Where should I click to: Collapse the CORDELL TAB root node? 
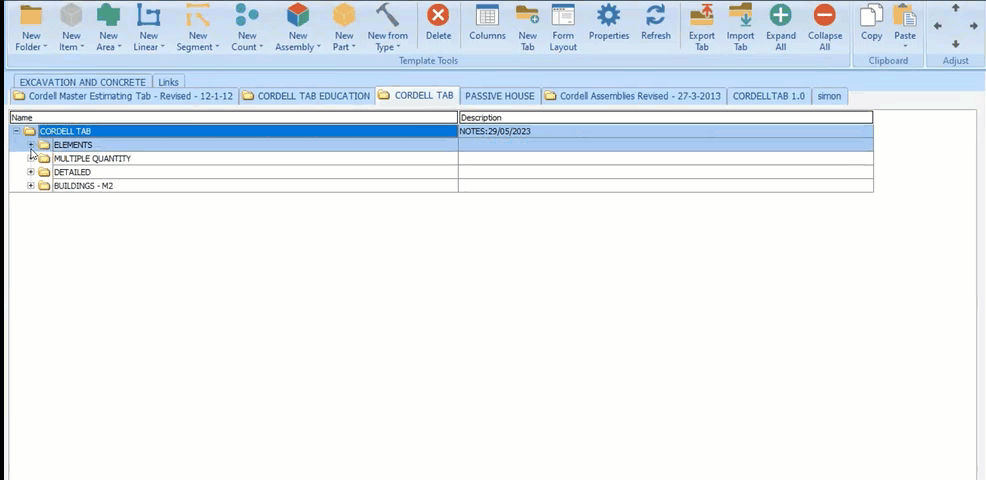pyautogui.click(x=17, y=131)
